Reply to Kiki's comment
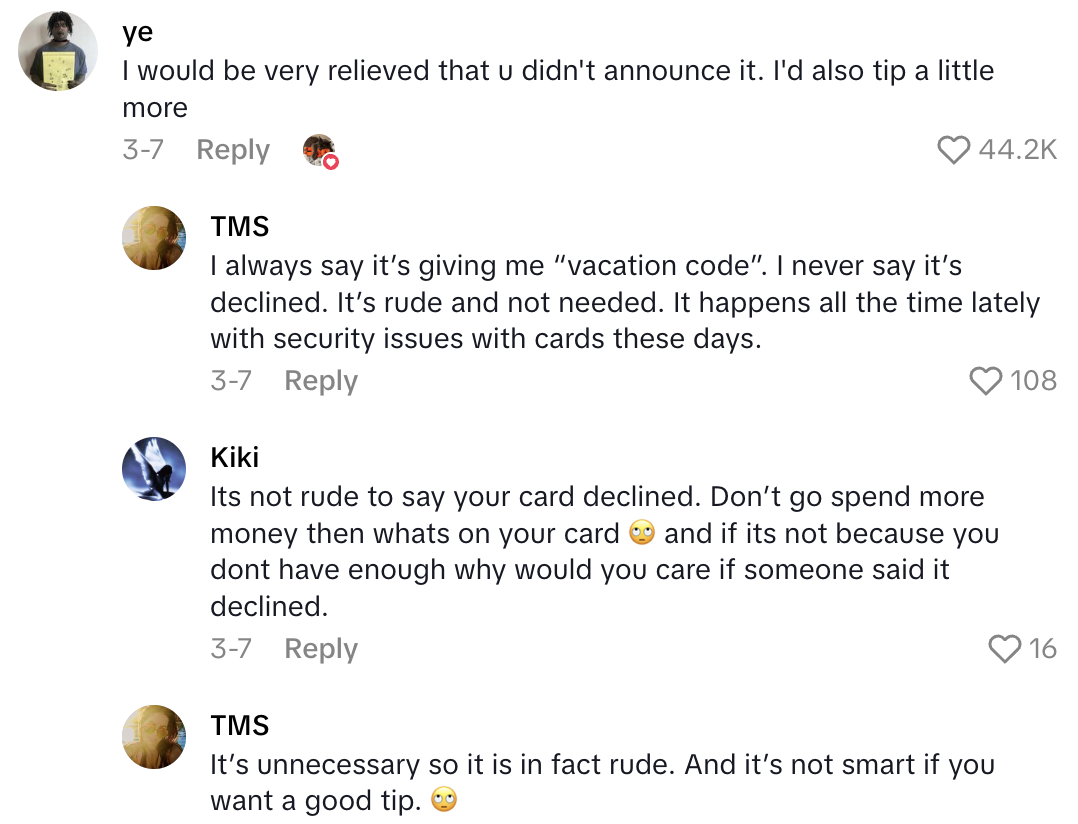Screen dimensions: 1078x824 321,649
